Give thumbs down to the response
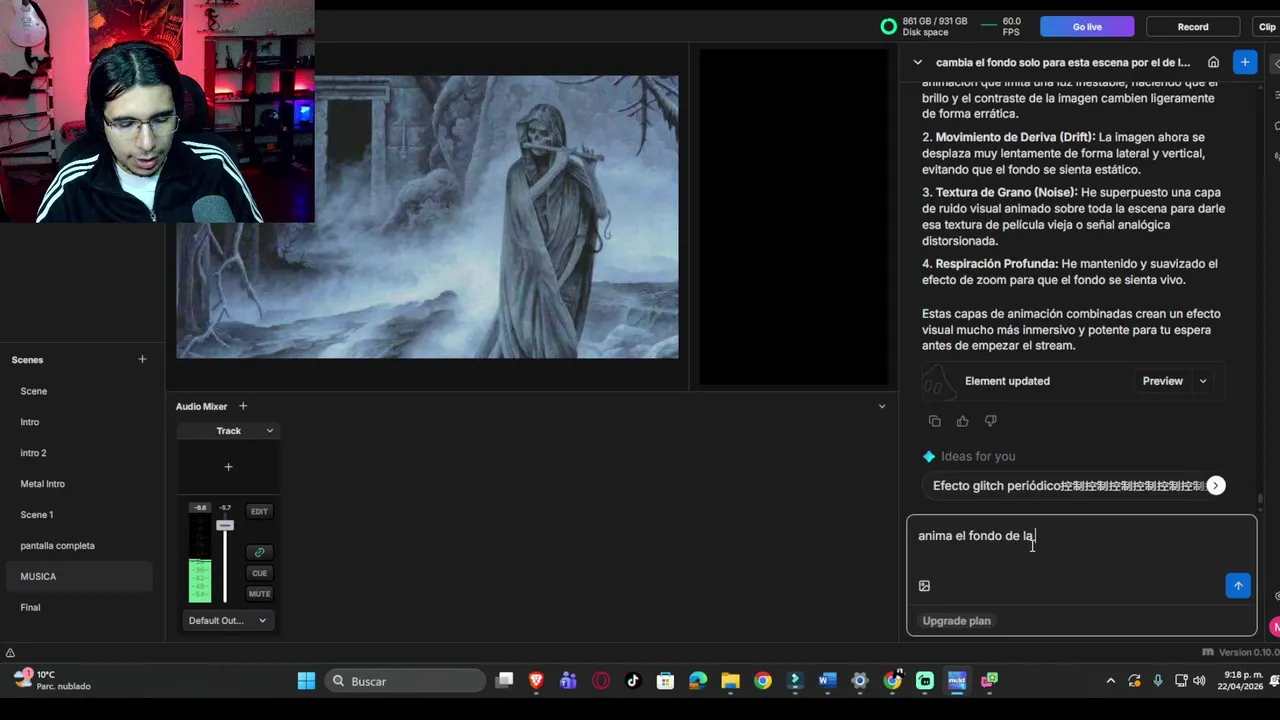1280x720 pixels. coord(990,421)
